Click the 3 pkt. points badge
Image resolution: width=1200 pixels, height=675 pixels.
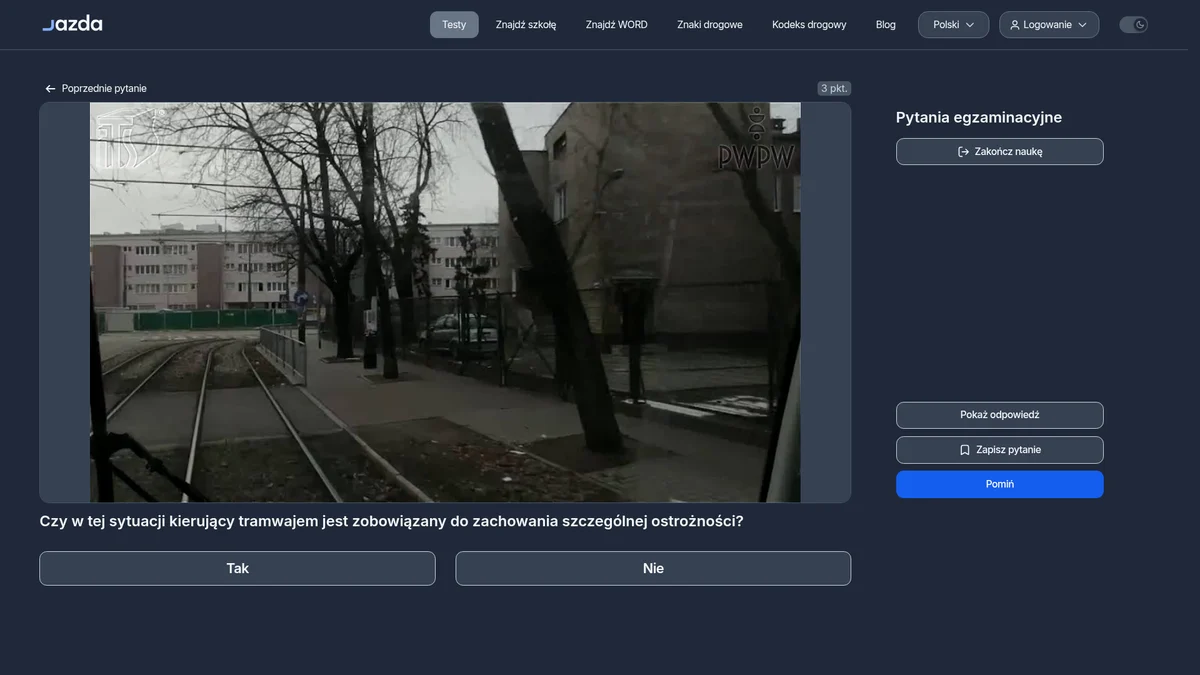pos(834,88)
